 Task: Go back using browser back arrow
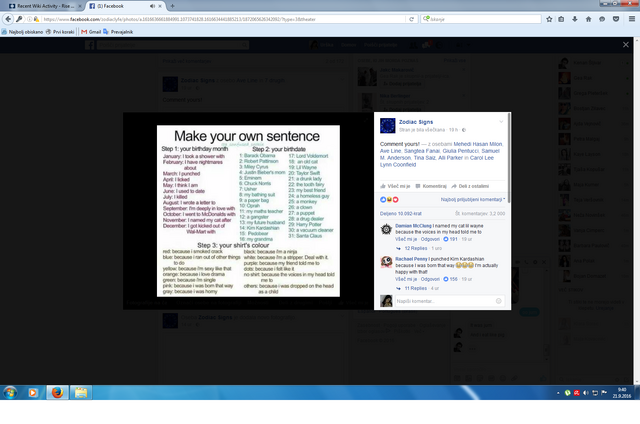click(8, 19)
